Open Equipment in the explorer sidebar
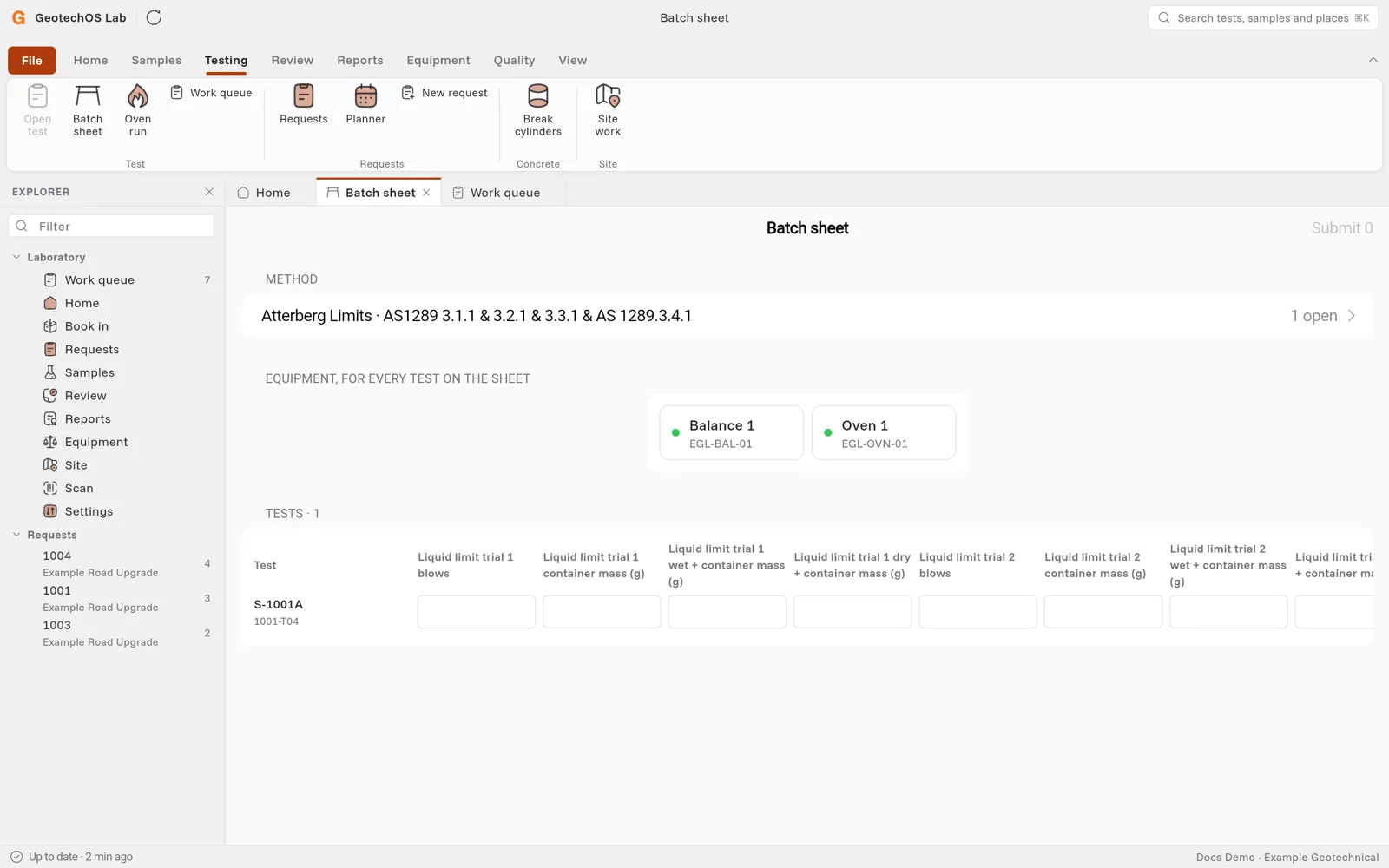Viewport: 1389px width, 868px height. 111,442
